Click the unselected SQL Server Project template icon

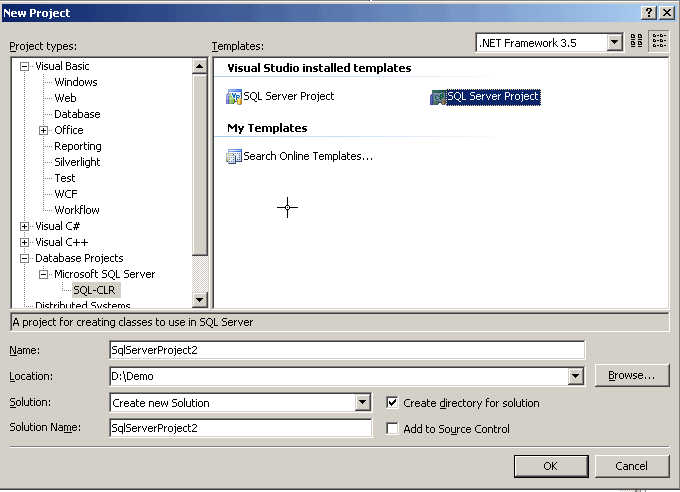click(x=234, y=97)
